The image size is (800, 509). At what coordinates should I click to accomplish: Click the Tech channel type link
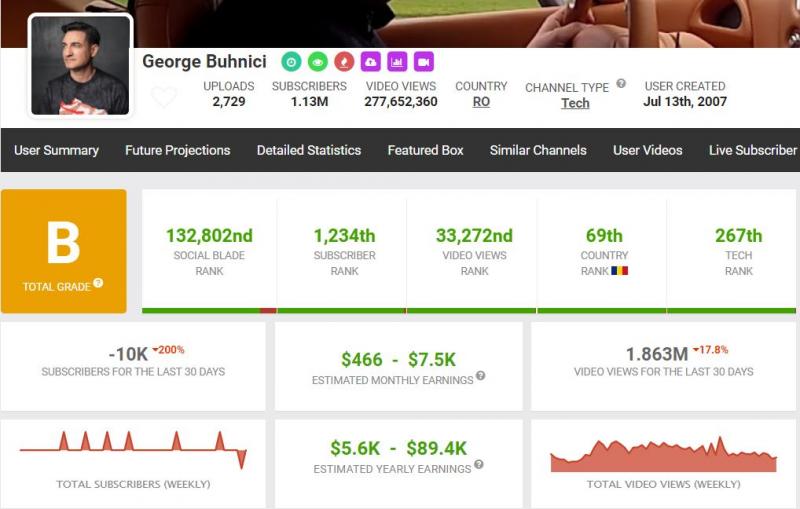(x=575, y=103)
